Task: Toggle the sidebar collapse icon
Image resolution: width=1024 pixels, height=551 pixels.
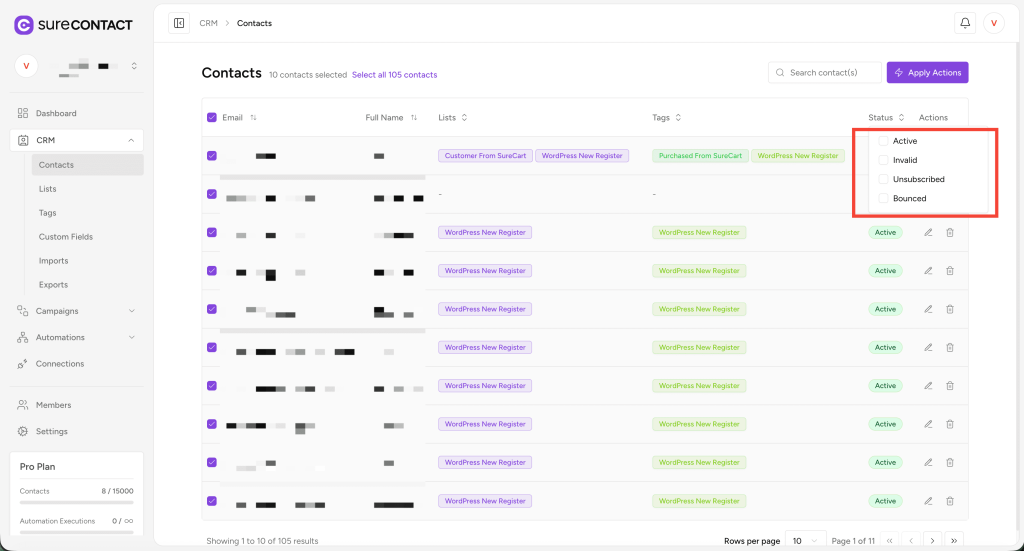Action: tap(179, 23)
